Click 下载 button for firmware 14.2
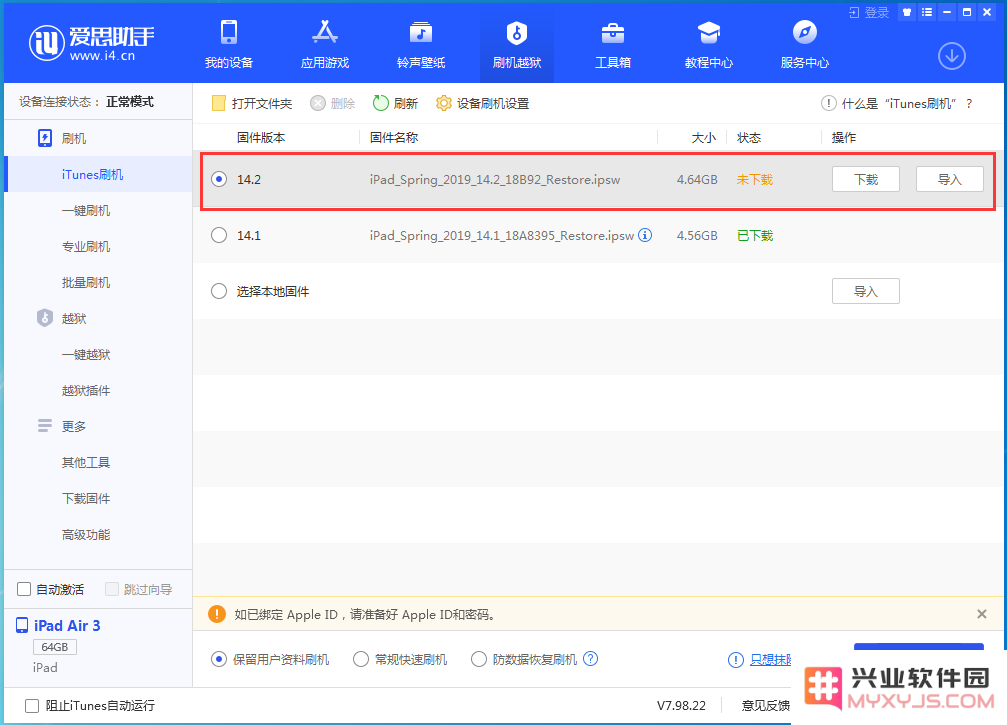This screenshot has width=1007, height=725. 866,179
